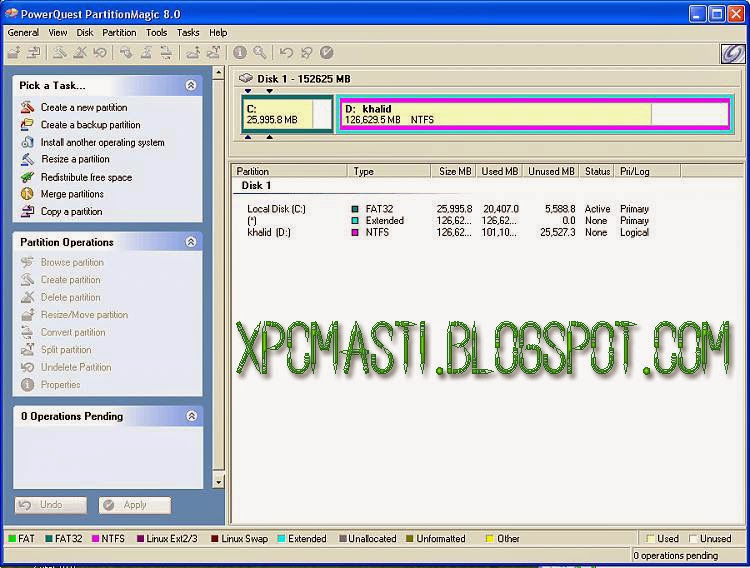Open the Tasks menu
This screenshot has width=750, height=568.
pos(188,33)
